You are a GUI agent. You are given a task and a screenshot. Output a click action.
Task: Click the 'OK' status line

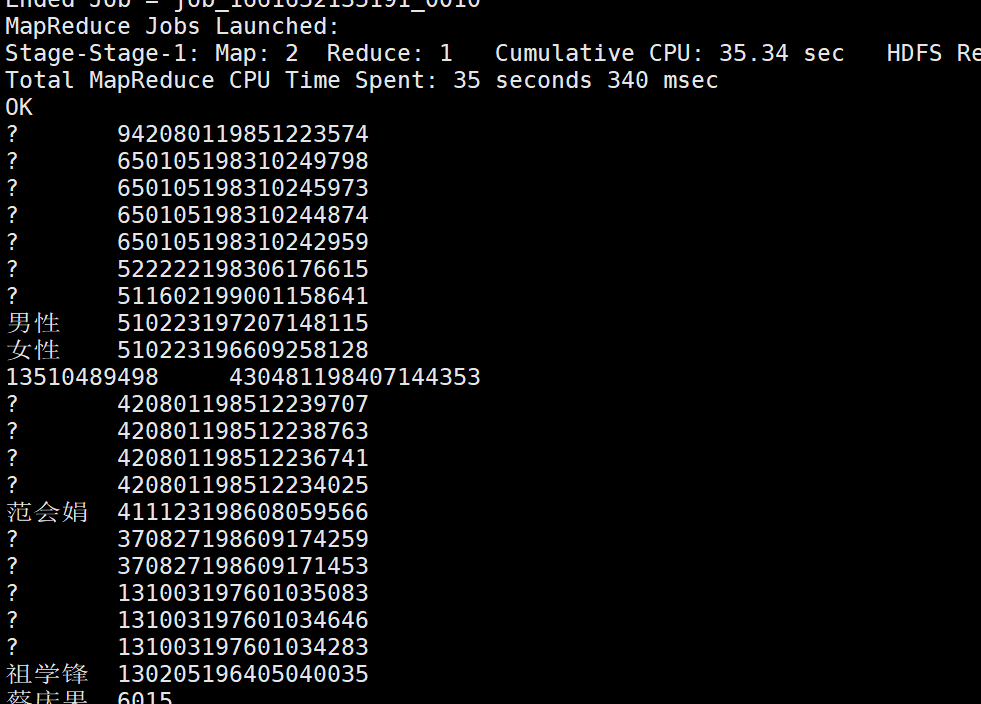coord(19,107)
